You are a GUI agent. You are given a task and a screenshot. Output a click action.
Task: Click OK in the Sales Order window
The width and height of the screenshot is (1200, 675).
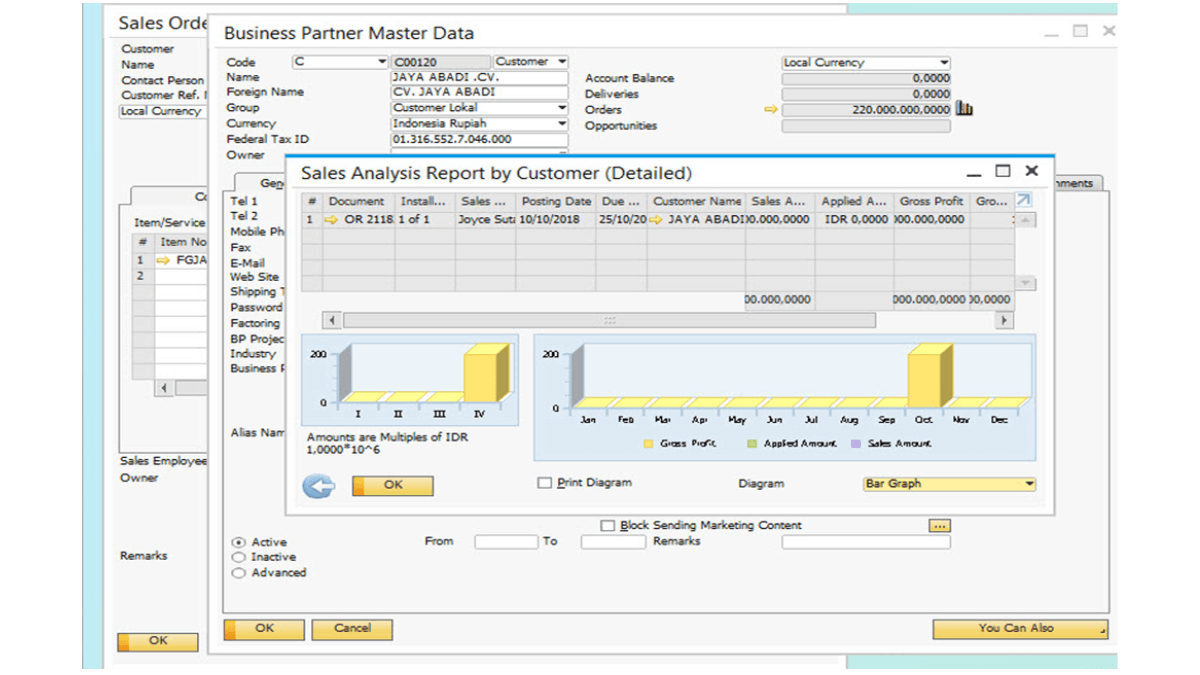coord(158,642)
